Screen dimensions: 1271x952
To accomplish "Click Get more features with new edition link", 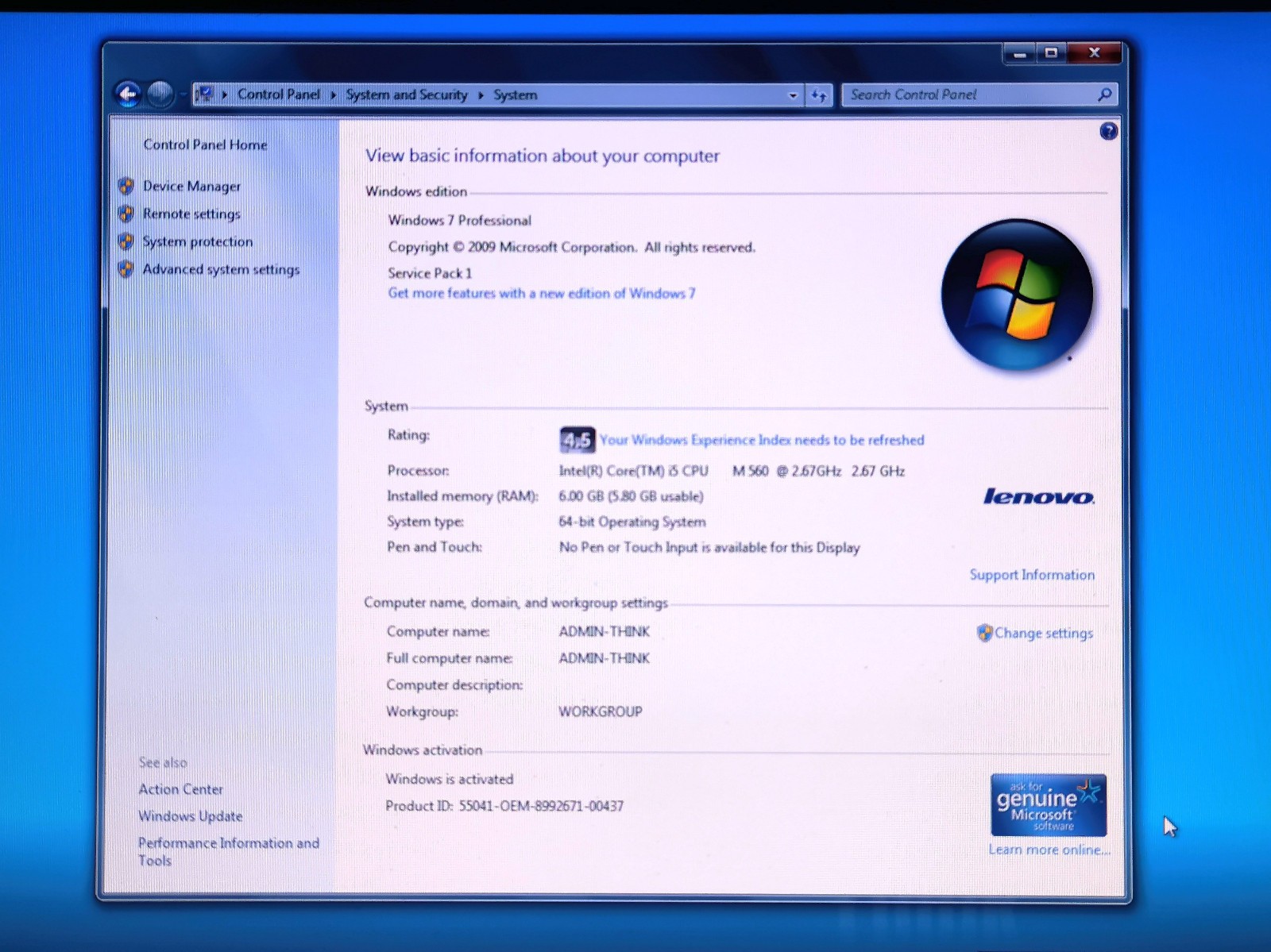I will pos(542,293).
